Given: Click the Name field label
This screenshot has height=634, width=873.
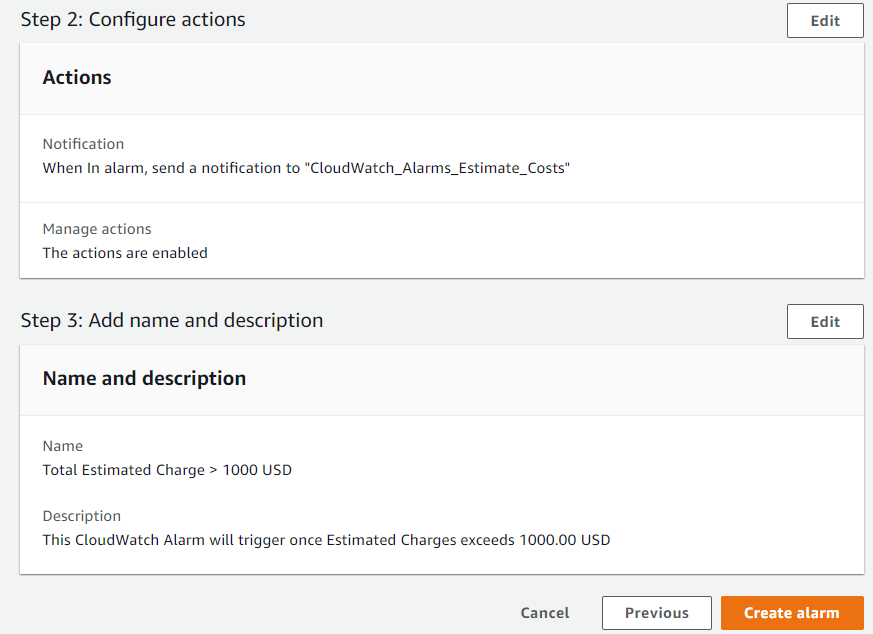Looking at the screenshot, I should coord(62,446).
